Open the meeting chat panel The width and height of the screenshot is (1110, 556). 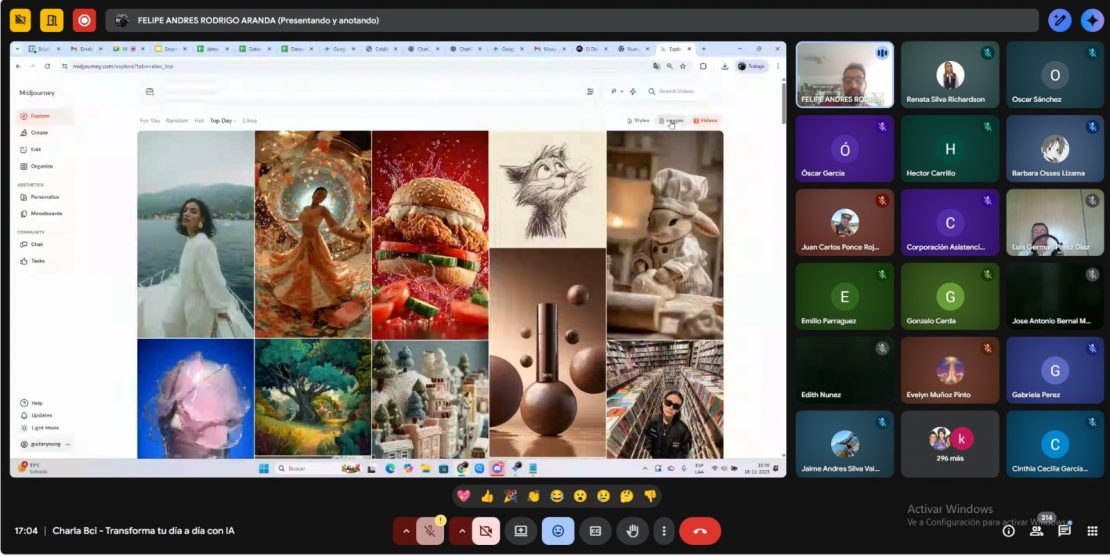point(1064,531)
